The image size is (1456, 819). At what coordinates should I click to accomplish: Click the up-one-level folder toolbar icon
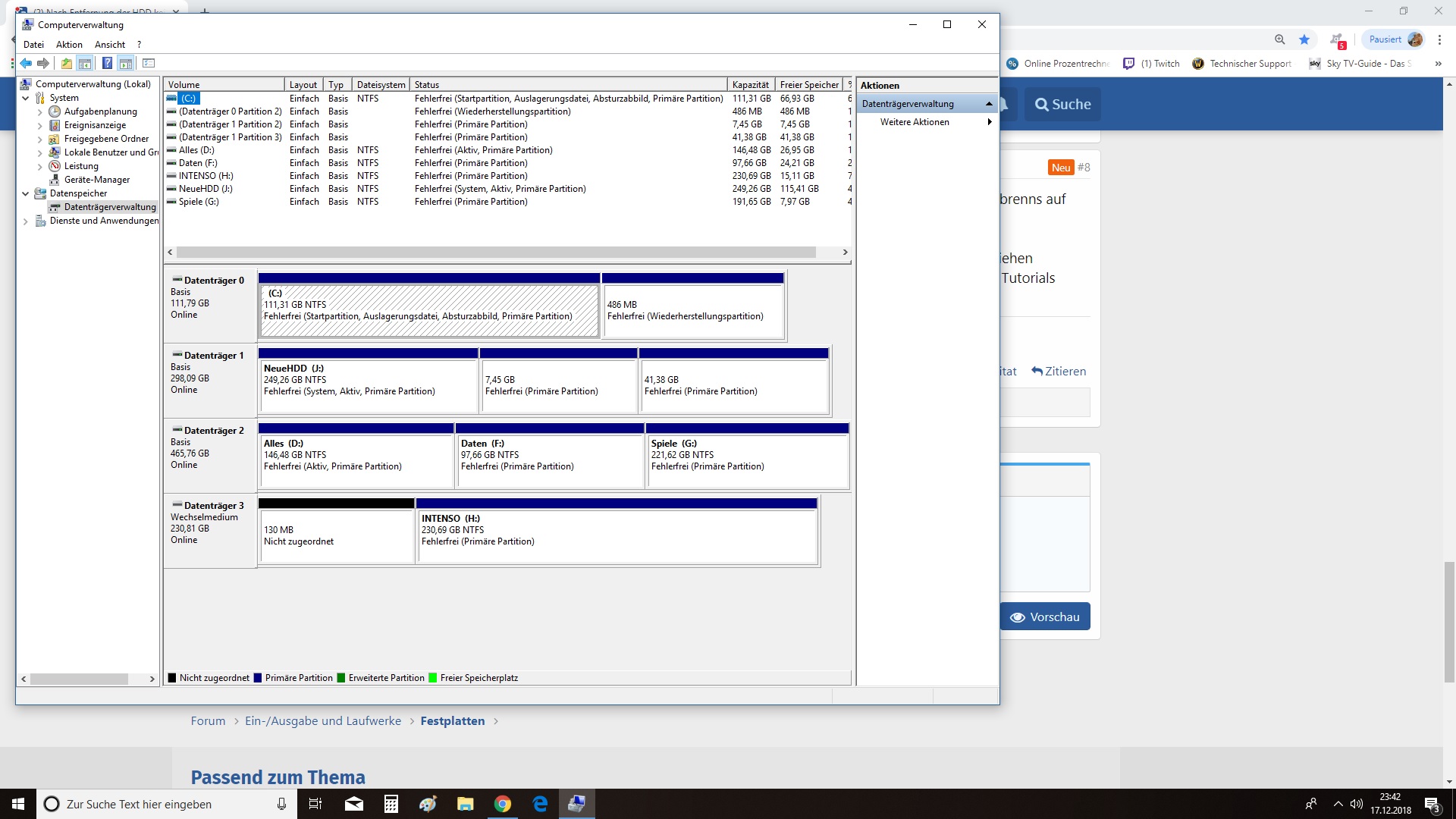(67, 64)
